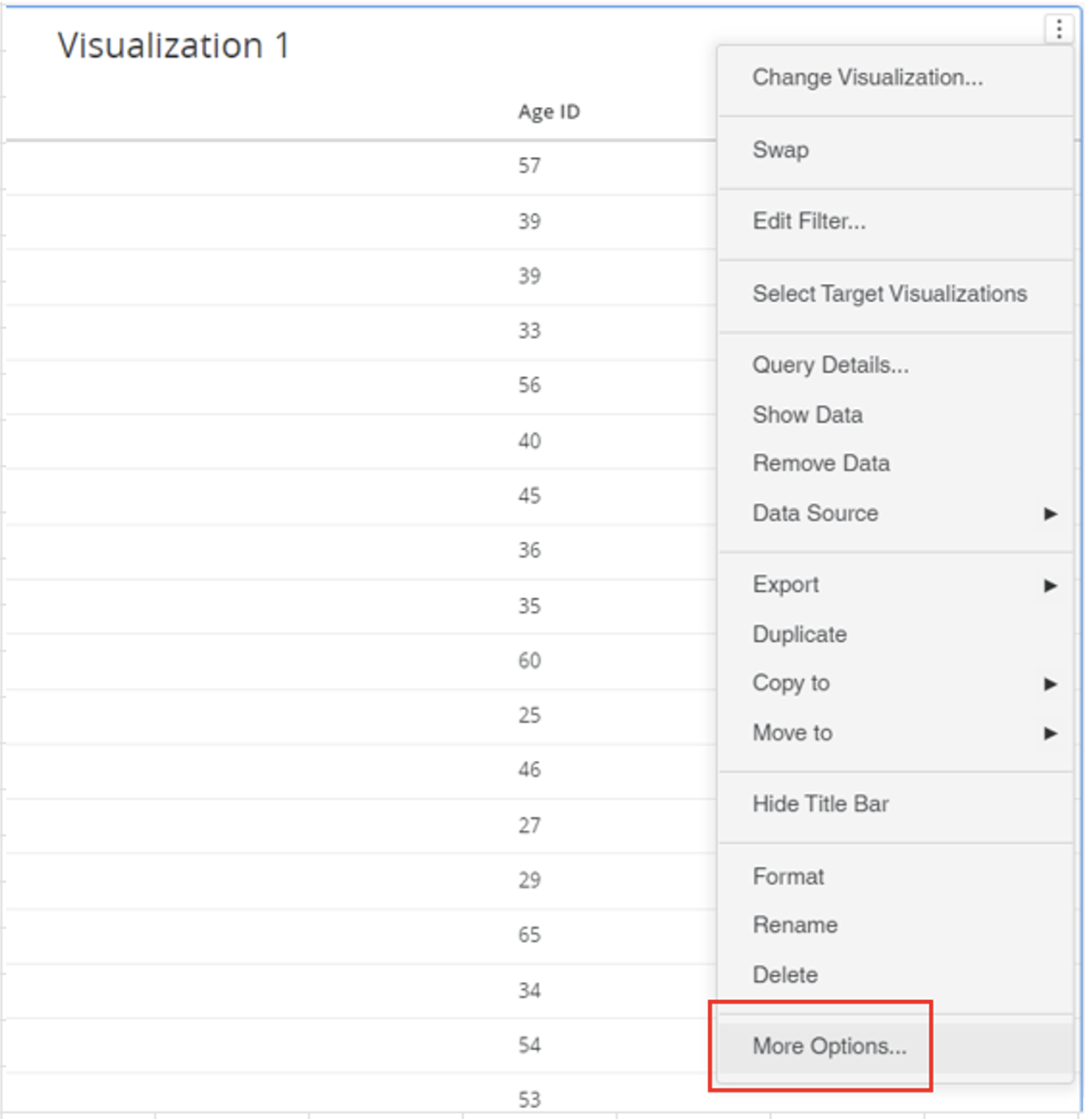Open Edit Filter from the menu
This screenshot has width=1085, height=1120.
click(807, 222)
